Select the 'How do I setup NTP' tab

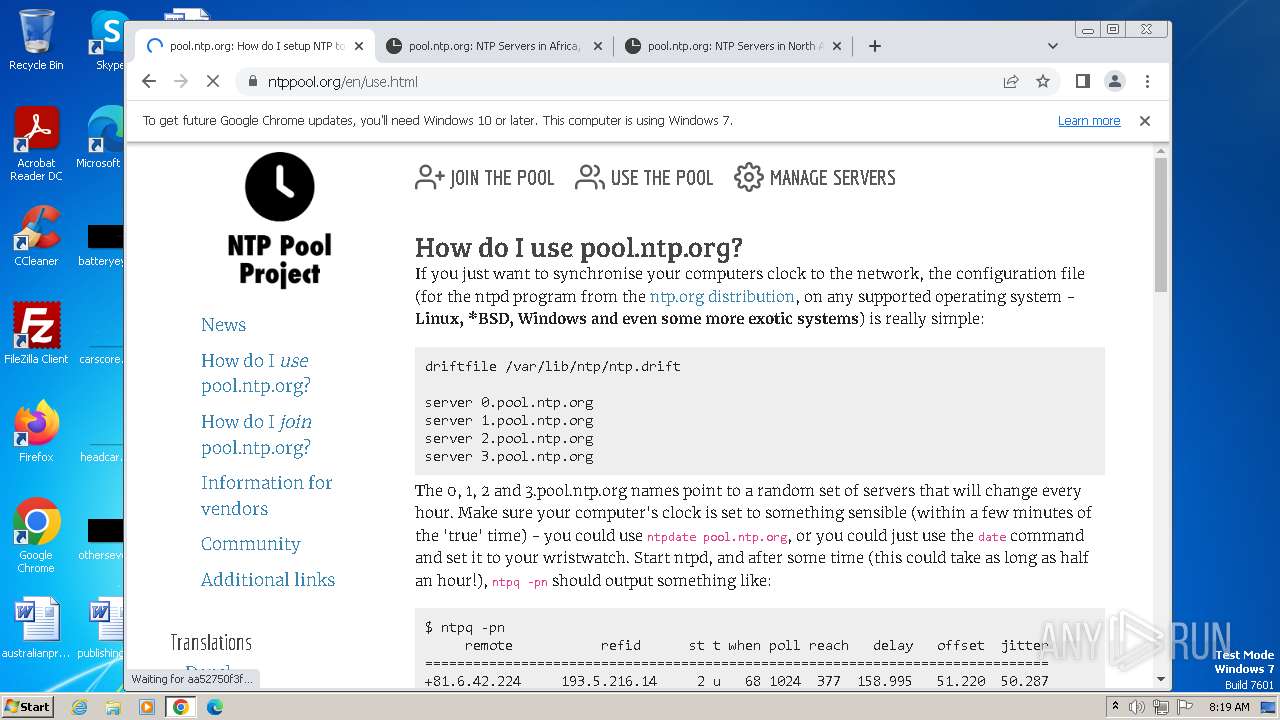point(255,46)
